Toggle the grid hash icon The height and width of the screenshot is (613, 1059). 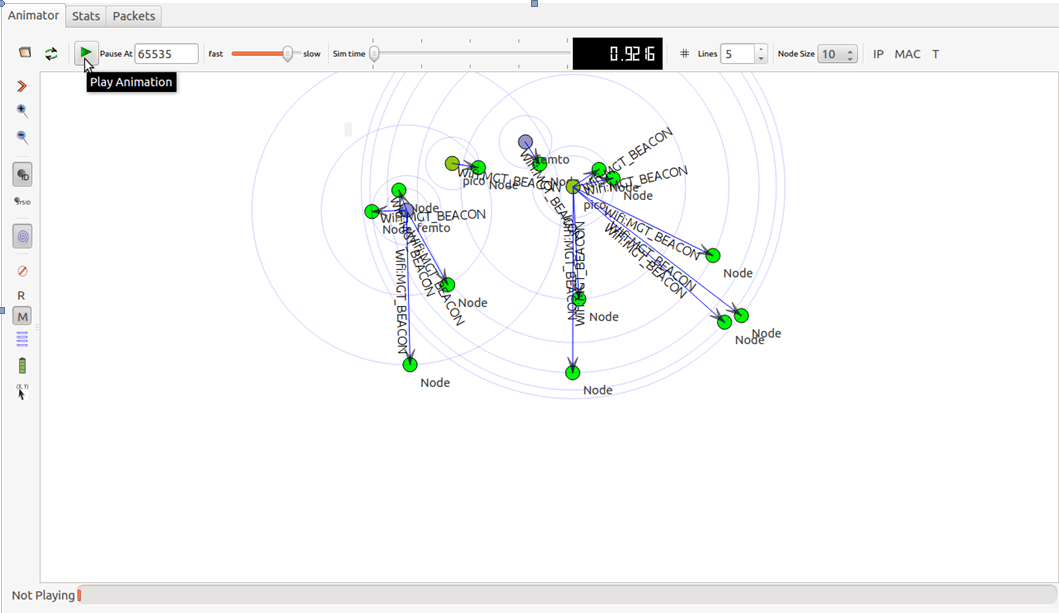click(x=684, y=53)
